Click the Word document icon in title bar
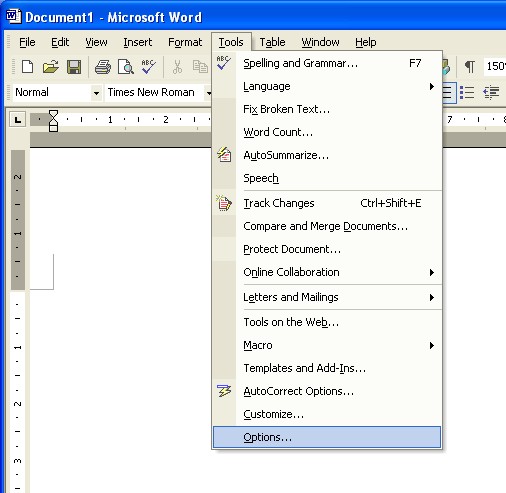506x493 pixels. (14, 16)
